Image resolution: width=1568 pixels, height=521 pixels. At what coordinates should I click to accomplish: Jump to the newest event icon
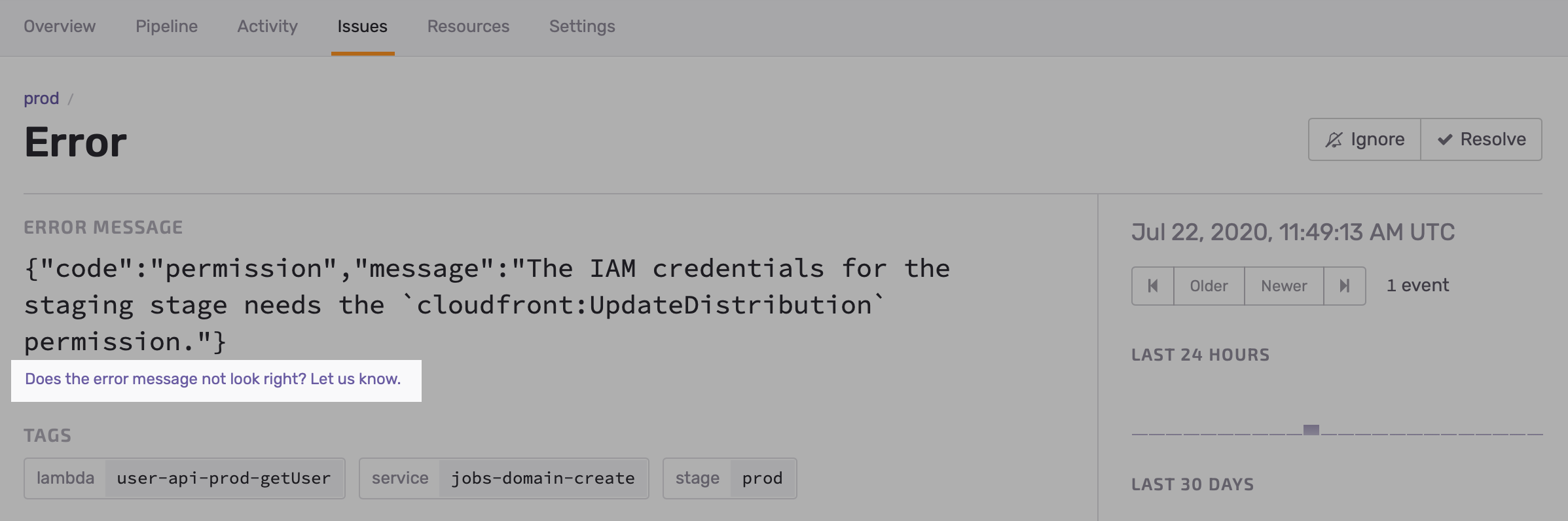coord(1344,286)
